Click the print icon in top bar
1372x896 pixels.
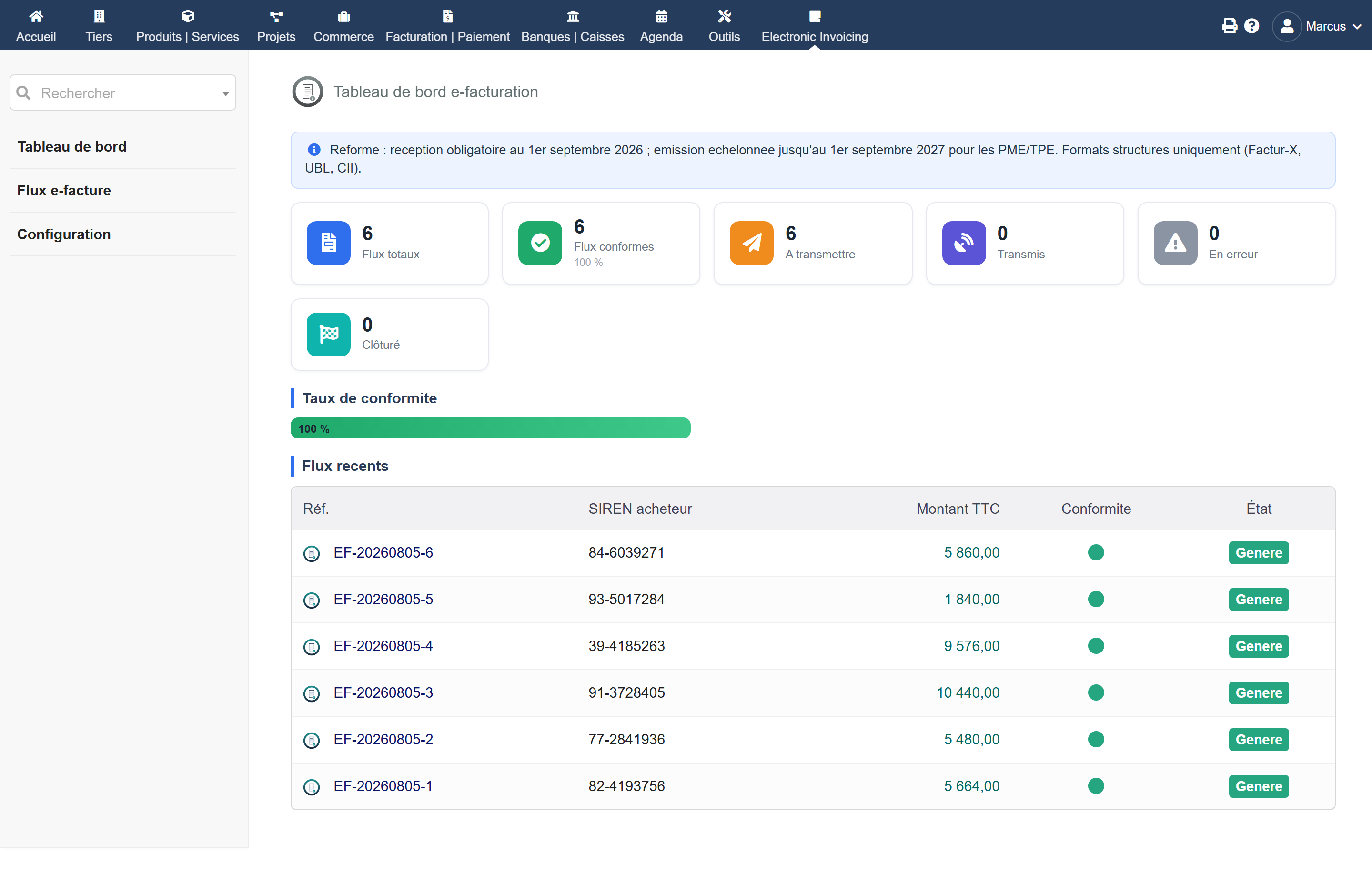[1229, 26]
